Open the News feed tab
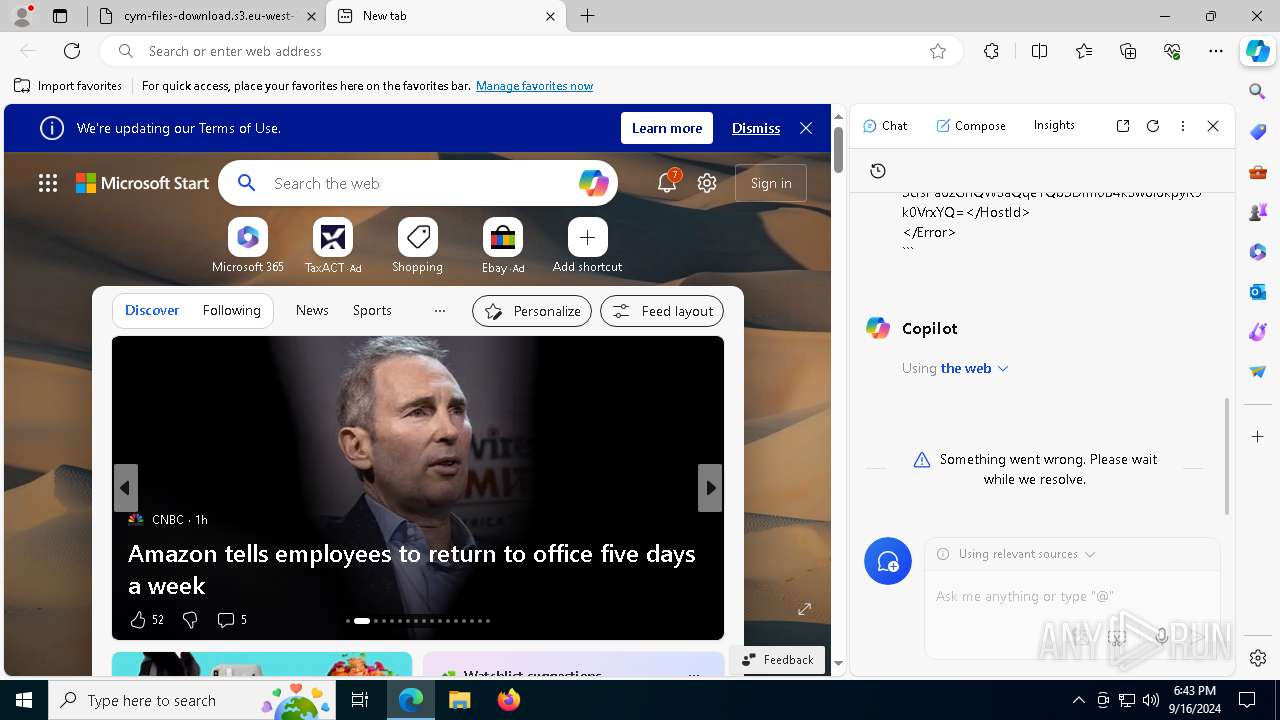Screen dimensions: 1280x720 312,311
